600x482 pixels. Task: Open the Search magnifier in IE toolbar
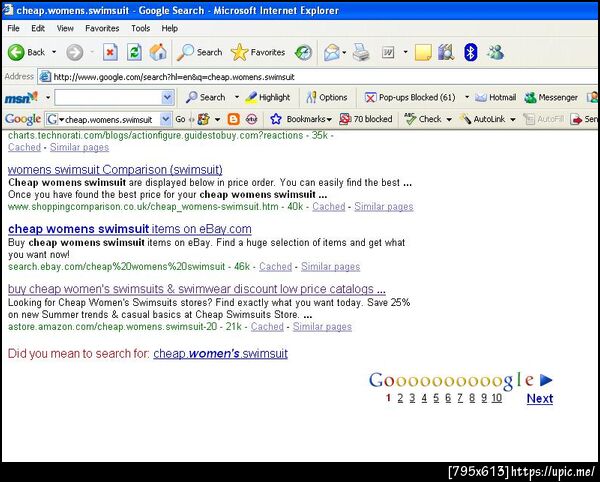[199, 52]
